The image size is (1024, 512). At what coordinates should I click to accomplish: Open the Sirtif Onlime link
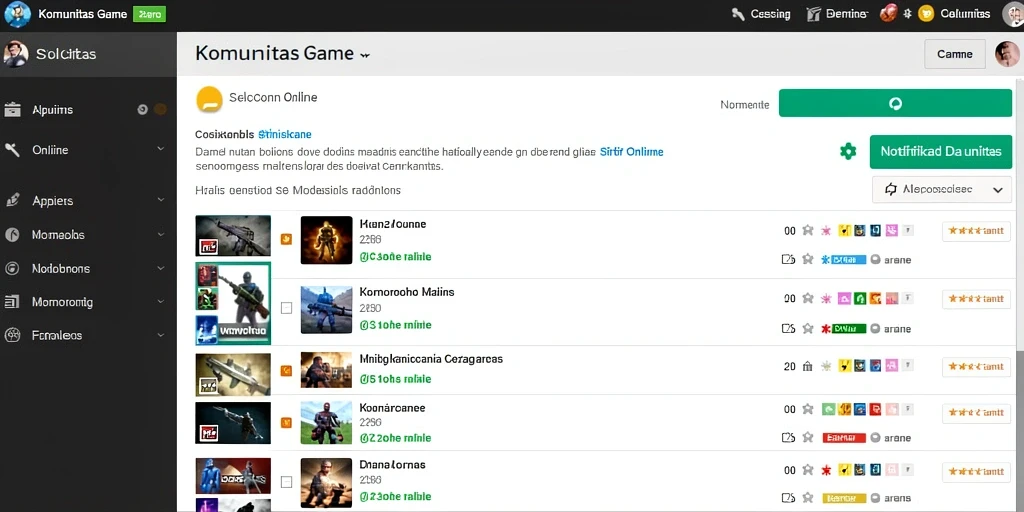click(x=631, y=152)
